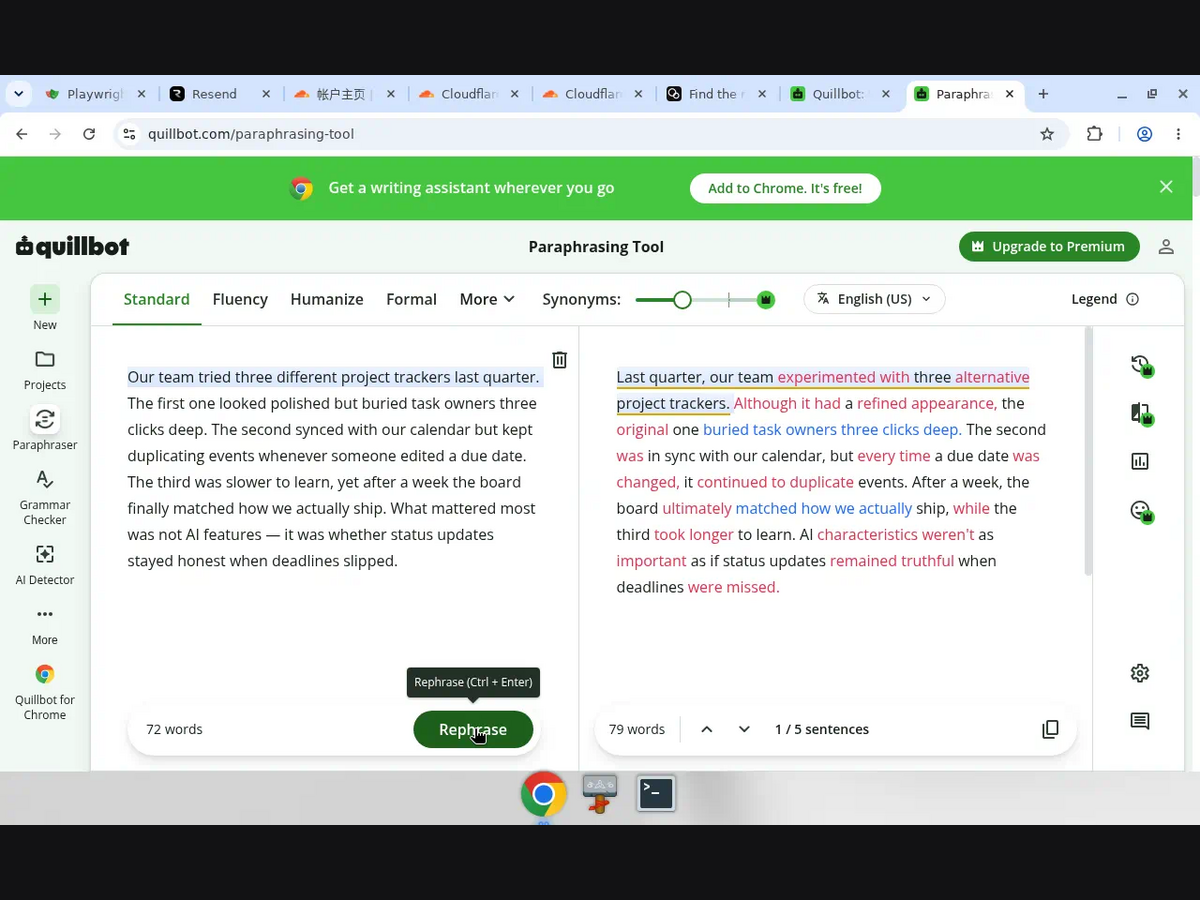Open Chrome extensions puzzle icon
Image resolution: width=1200 pixels, height=900 pixels.
1095,134
